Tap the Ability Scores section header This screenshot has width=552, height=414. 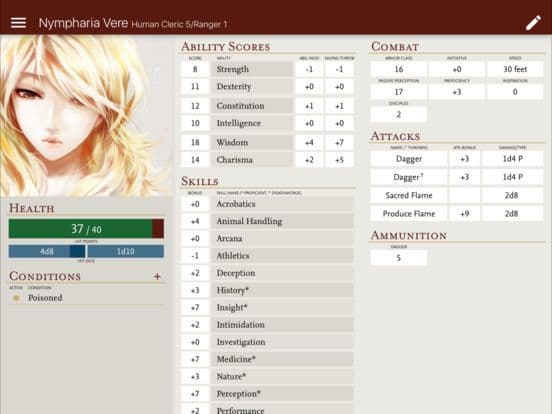(x=226, y=46)
